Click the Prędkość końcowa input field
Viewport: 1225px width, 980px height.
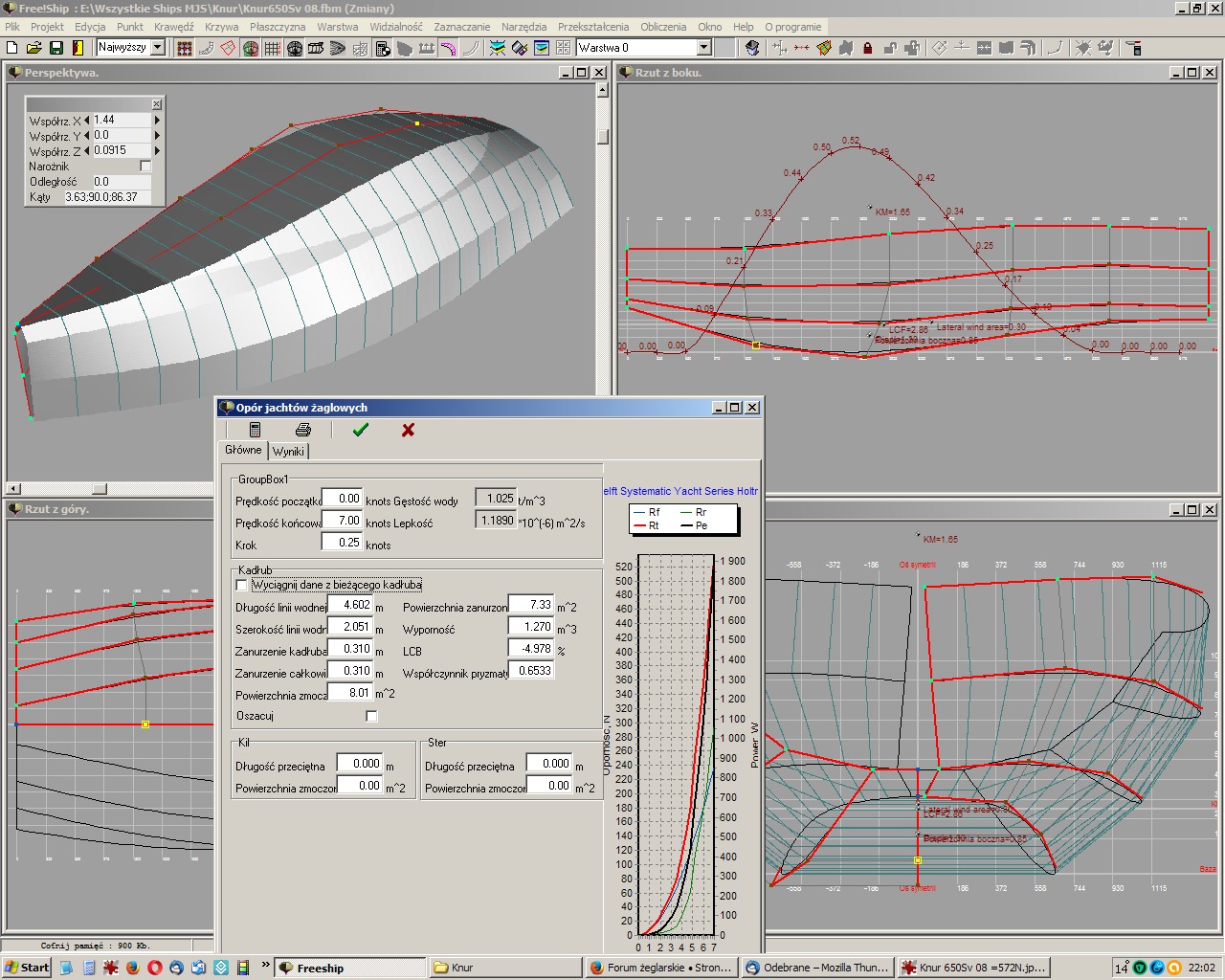click(342, 521)
